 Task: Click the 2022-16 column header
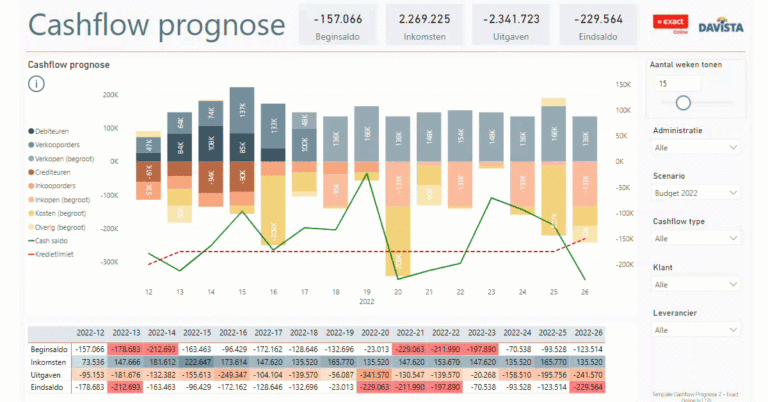(x=233, y=333)
